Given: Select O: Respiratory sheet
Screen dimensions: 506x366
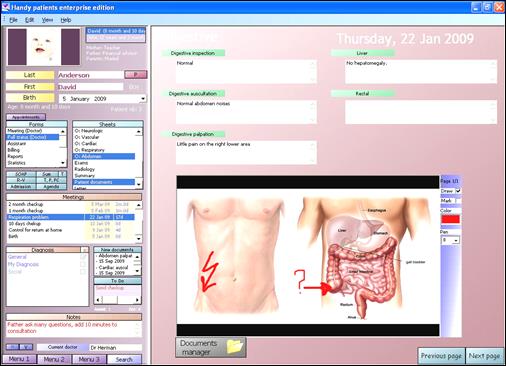Looking at the screenshot, I should pos(104,150).
